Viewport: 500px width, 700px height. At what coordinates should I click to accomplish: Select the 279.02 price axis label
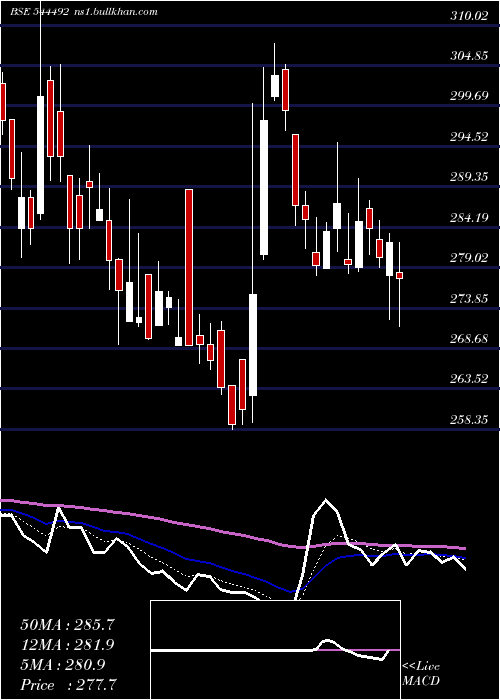click(469, 258)
